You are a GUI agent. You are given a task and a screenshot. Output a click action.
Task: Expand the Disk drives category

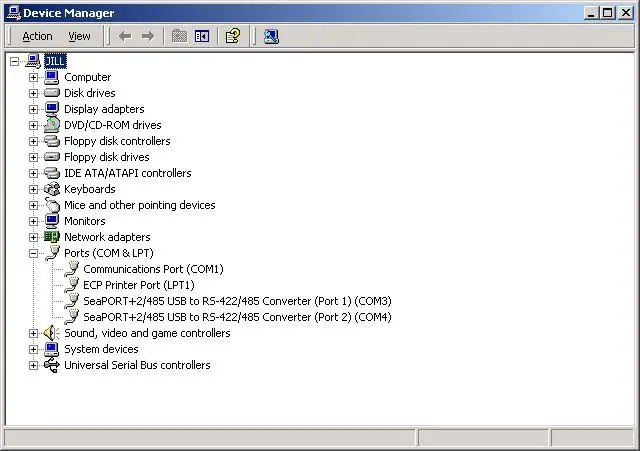pyautogui.click(x=33, y=93)
